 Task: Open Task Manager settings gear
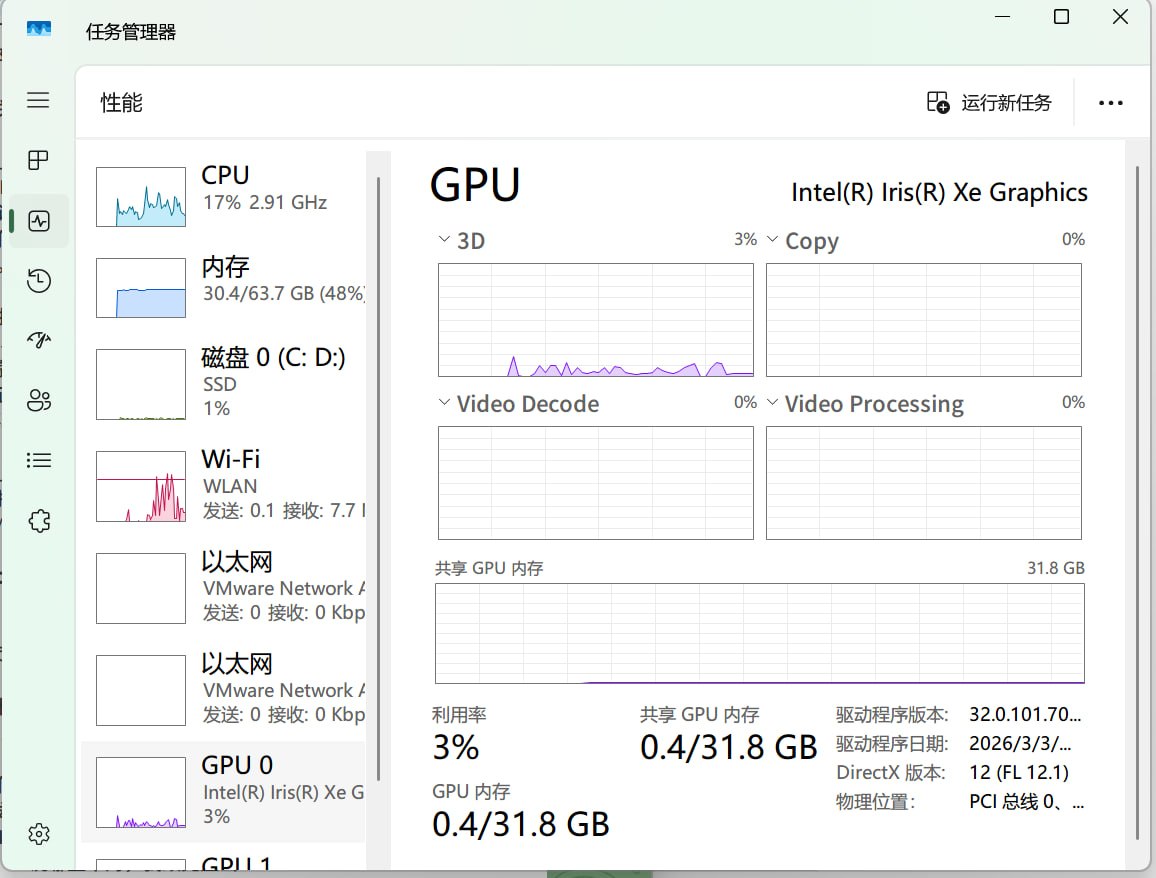point(38,834)
